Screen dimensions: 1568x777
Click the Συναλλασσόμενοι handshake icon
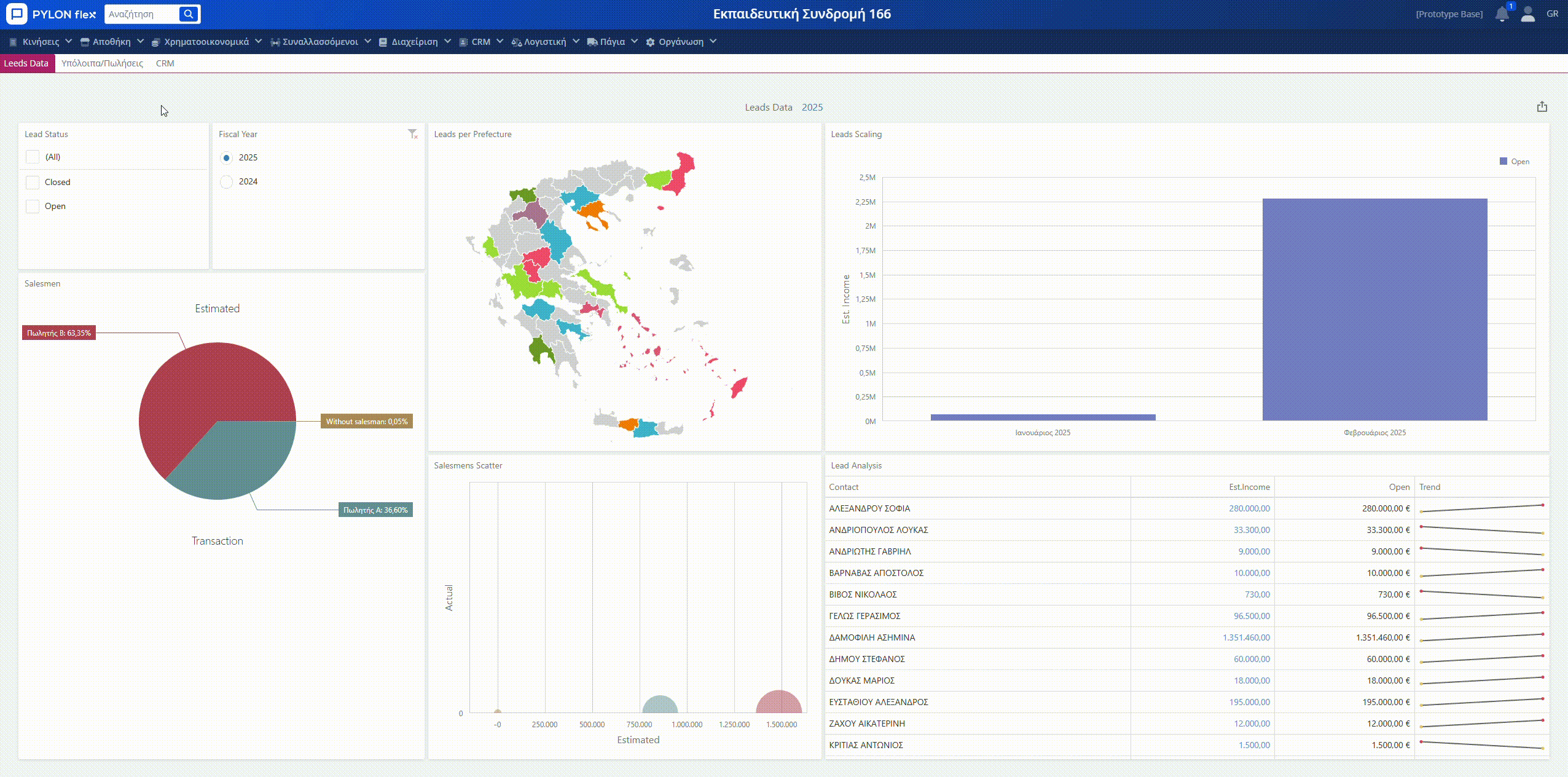[x=275, y=42]
